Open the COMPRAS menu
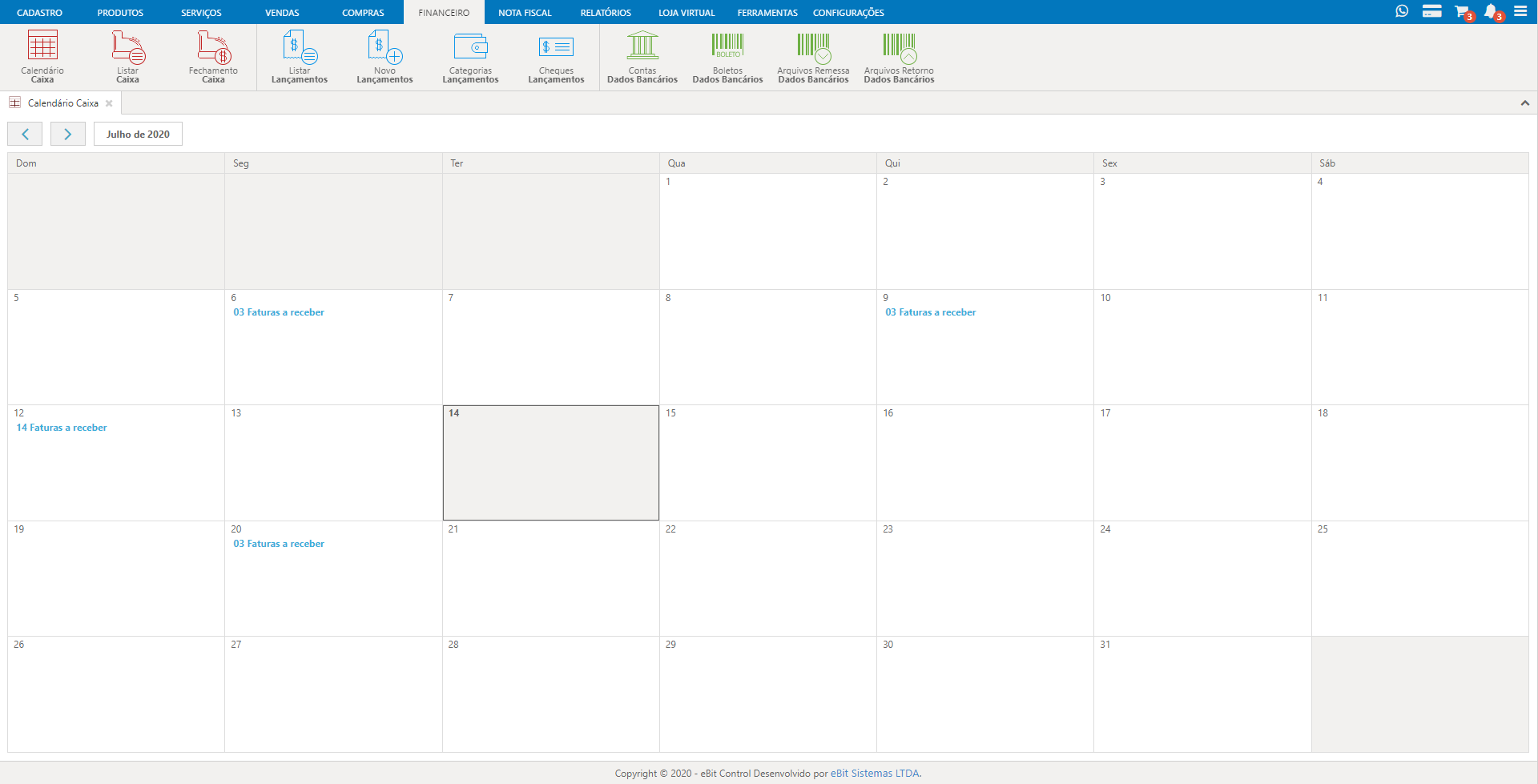The image size is (1538, 784). click(x=363, y=12)
